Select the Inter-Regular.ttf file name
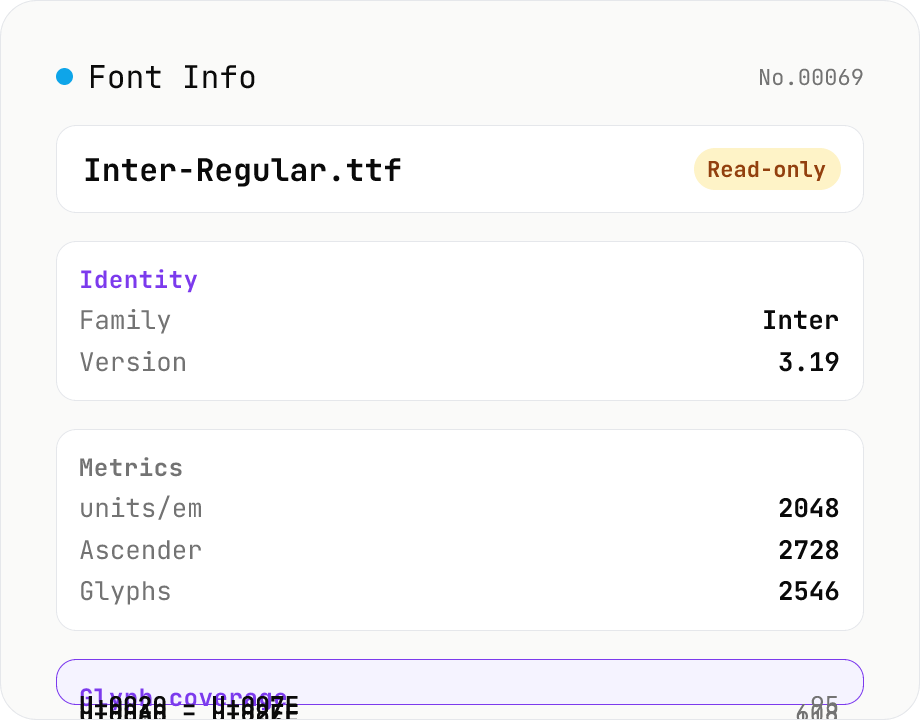Viewport: 920px width, 720px height. coord(242,170)
